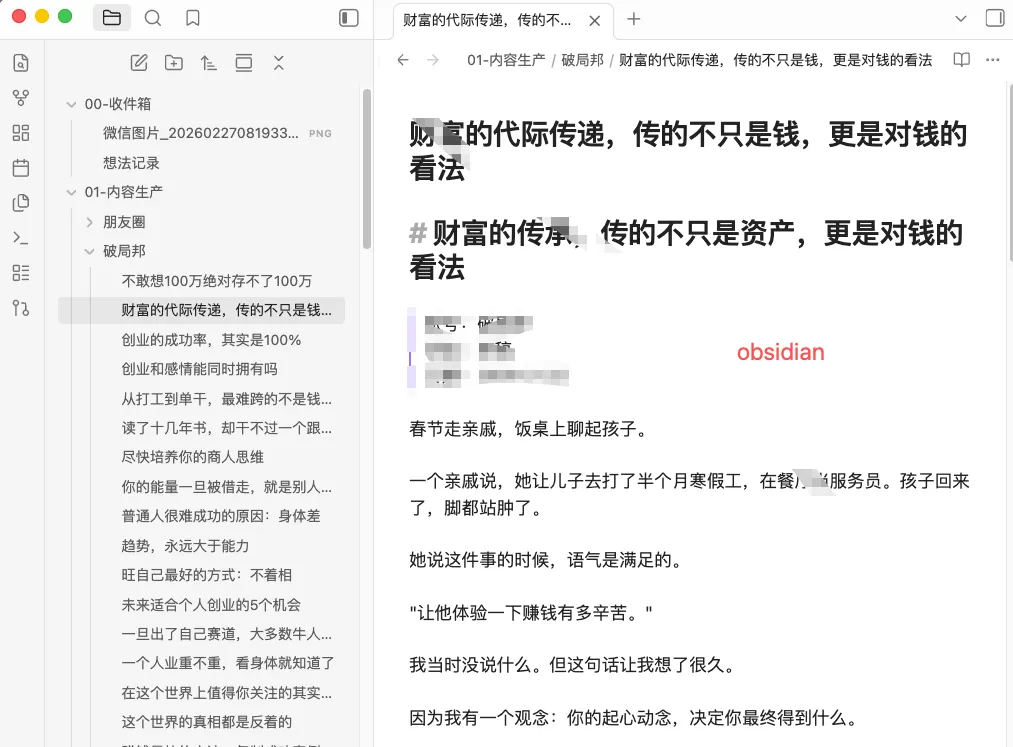Screen dimensions: 1013x747
Task: Close the 财富的代际传递 tab
Action: tap(594, 21)
